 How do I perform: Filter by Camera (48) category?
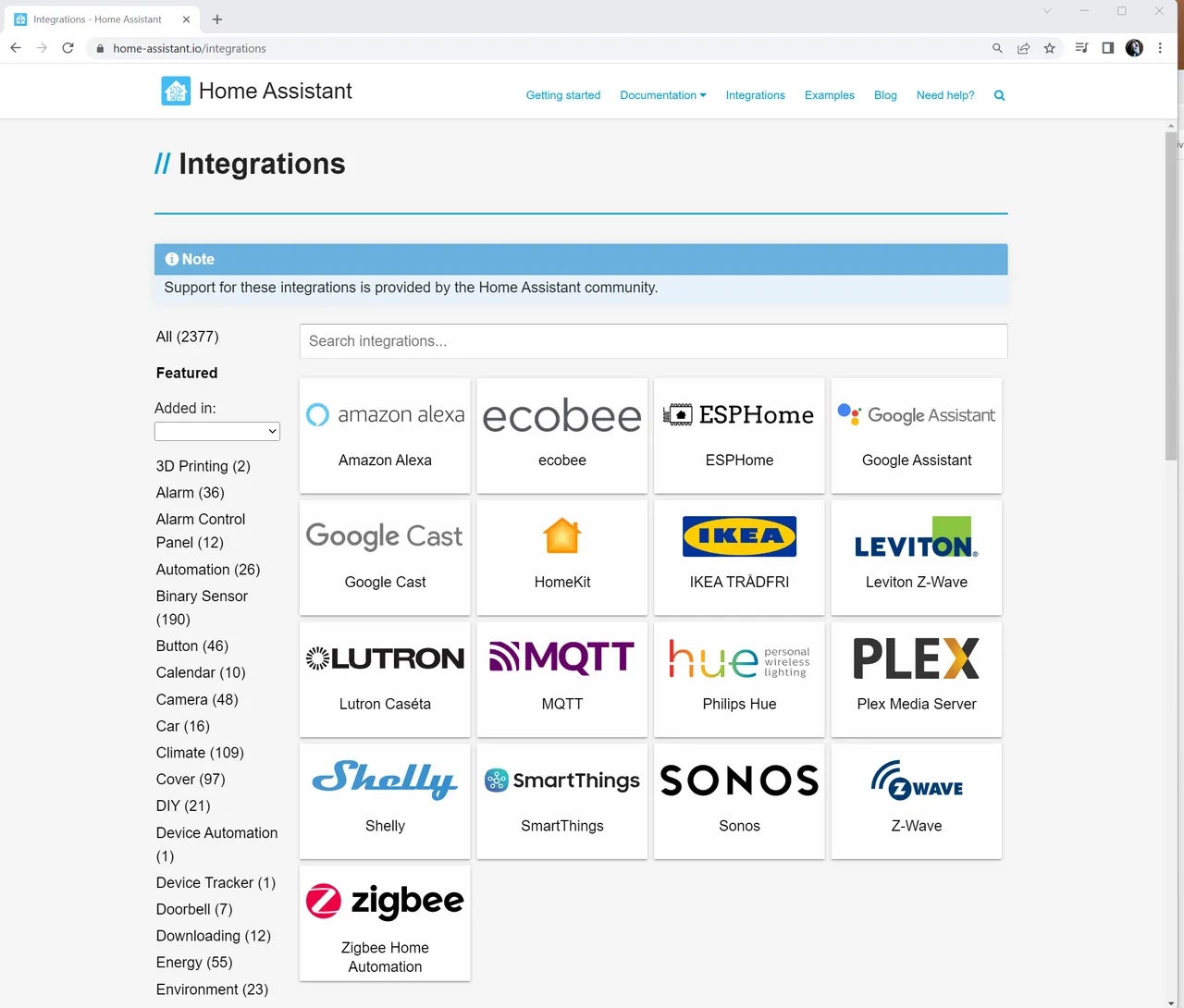[197, 699]
